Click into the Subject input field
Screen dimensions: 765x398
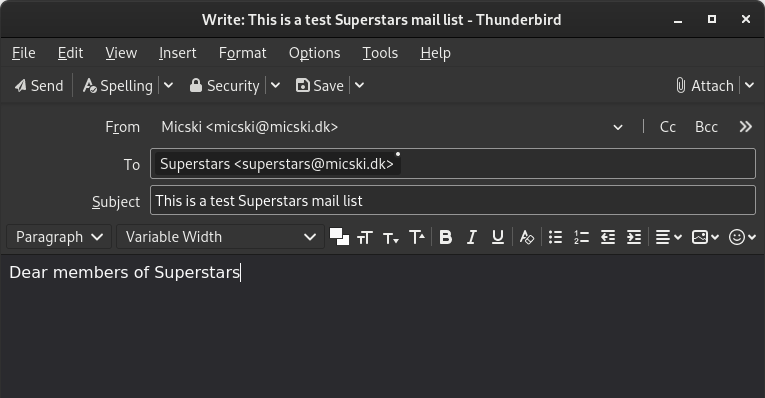pos(453,200)
